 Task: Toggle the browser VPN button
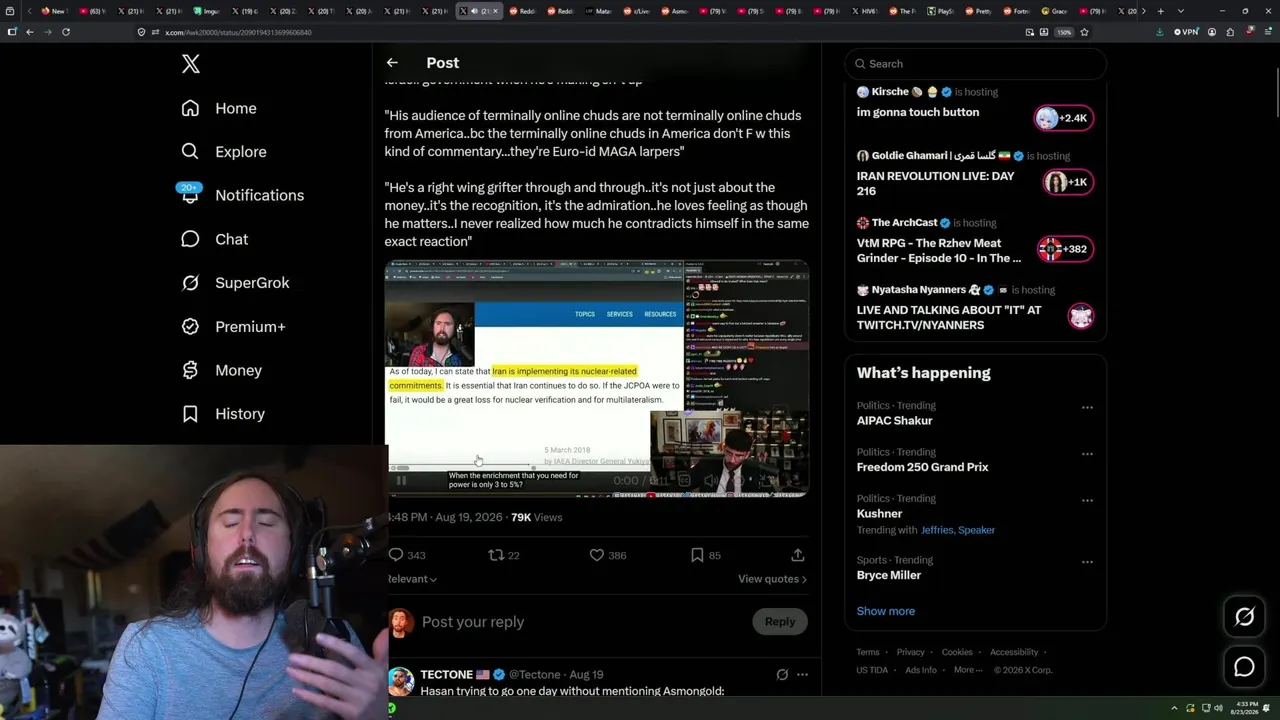[1186, 32]
